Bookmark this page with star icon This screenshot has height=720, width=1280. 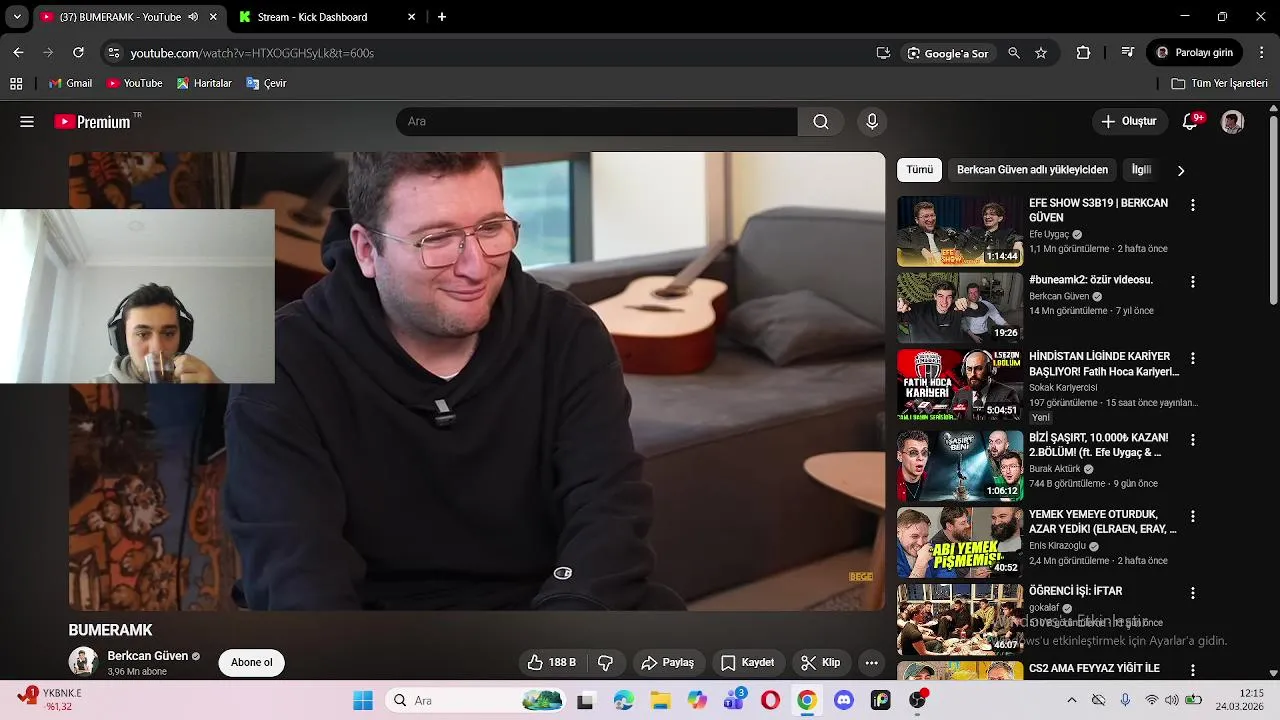(x=1041, y=53)
